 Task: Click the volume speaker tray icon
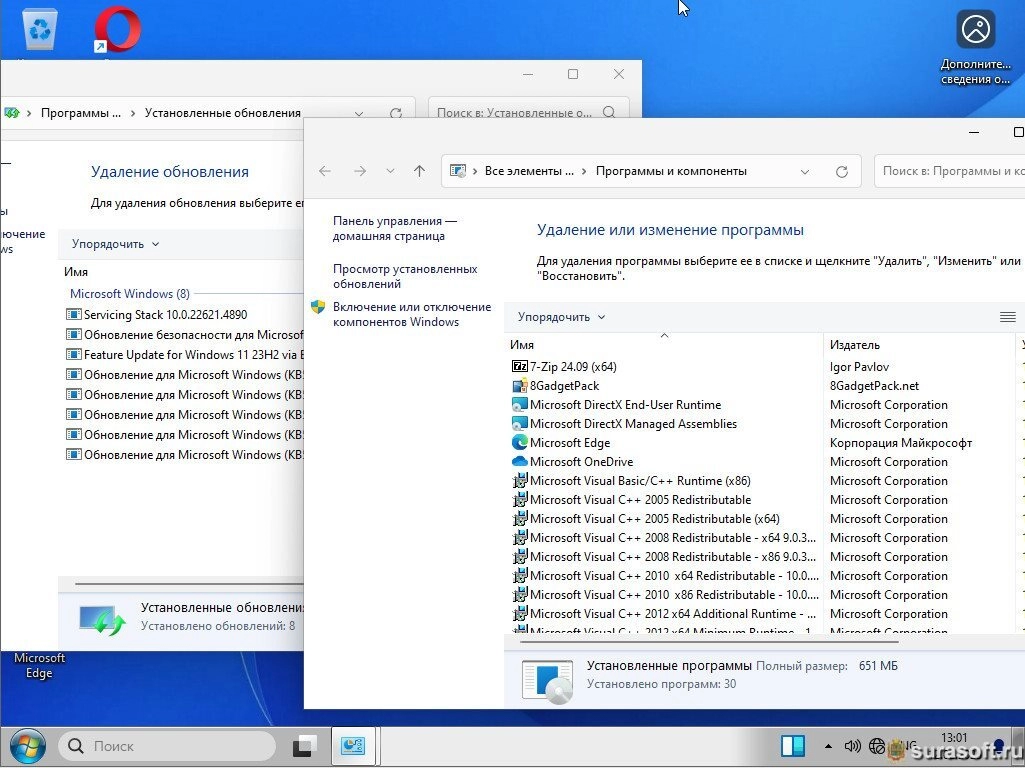pyautogui.click(x=852, y=746)
